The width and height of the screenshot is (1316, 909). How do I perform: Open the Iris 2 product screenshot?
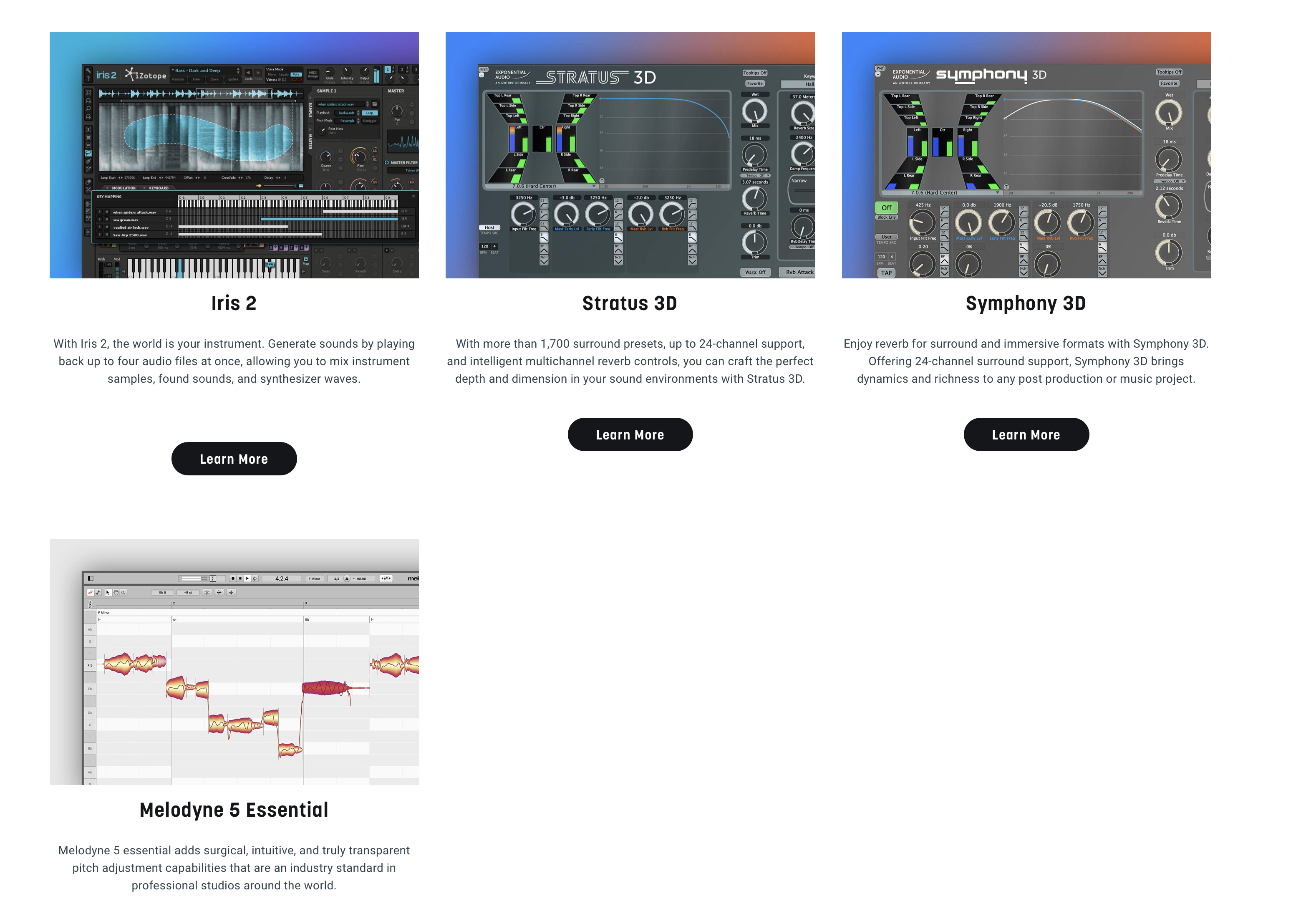click(234, 155)
